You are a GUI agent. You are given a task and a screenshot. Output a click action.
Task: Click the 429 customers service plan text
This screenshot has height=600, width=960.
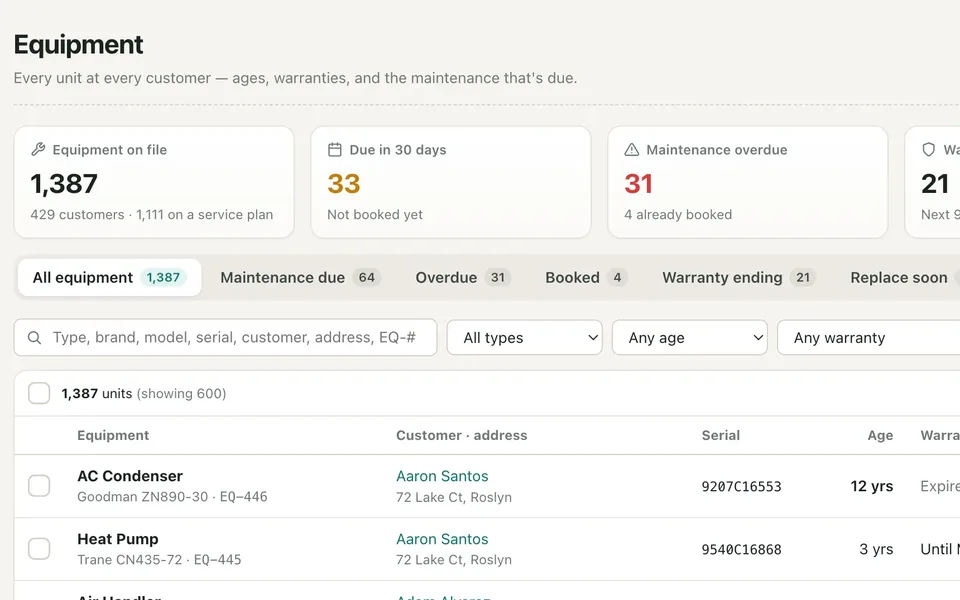(x=152, y=215)
